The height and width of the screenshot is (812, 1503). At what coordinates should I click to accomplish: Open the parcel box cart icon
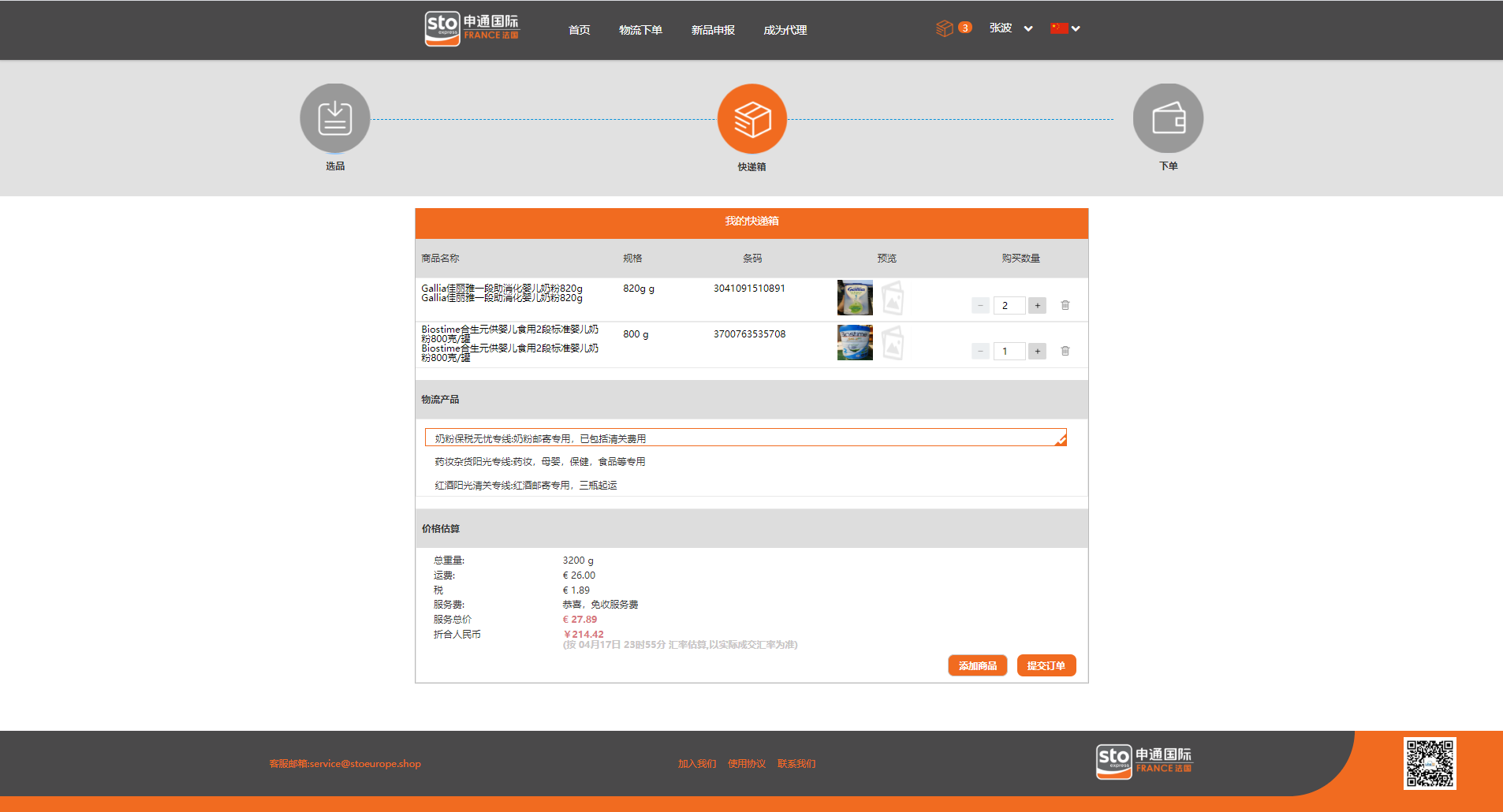944,28
